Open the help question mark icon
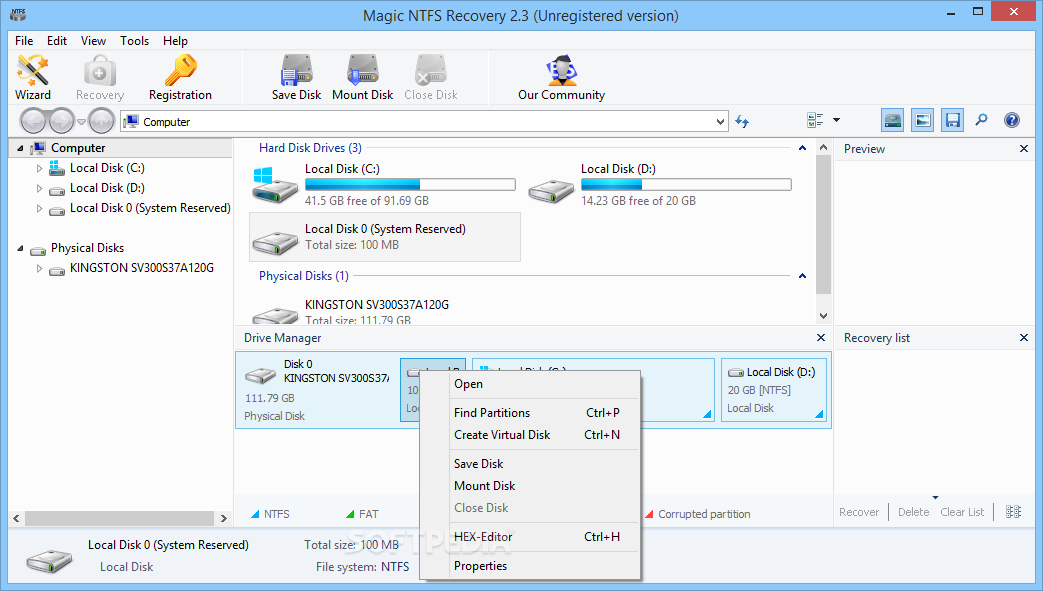Image resolution: width=1043 pixels, height=591 pixels. click(1012, 120)
